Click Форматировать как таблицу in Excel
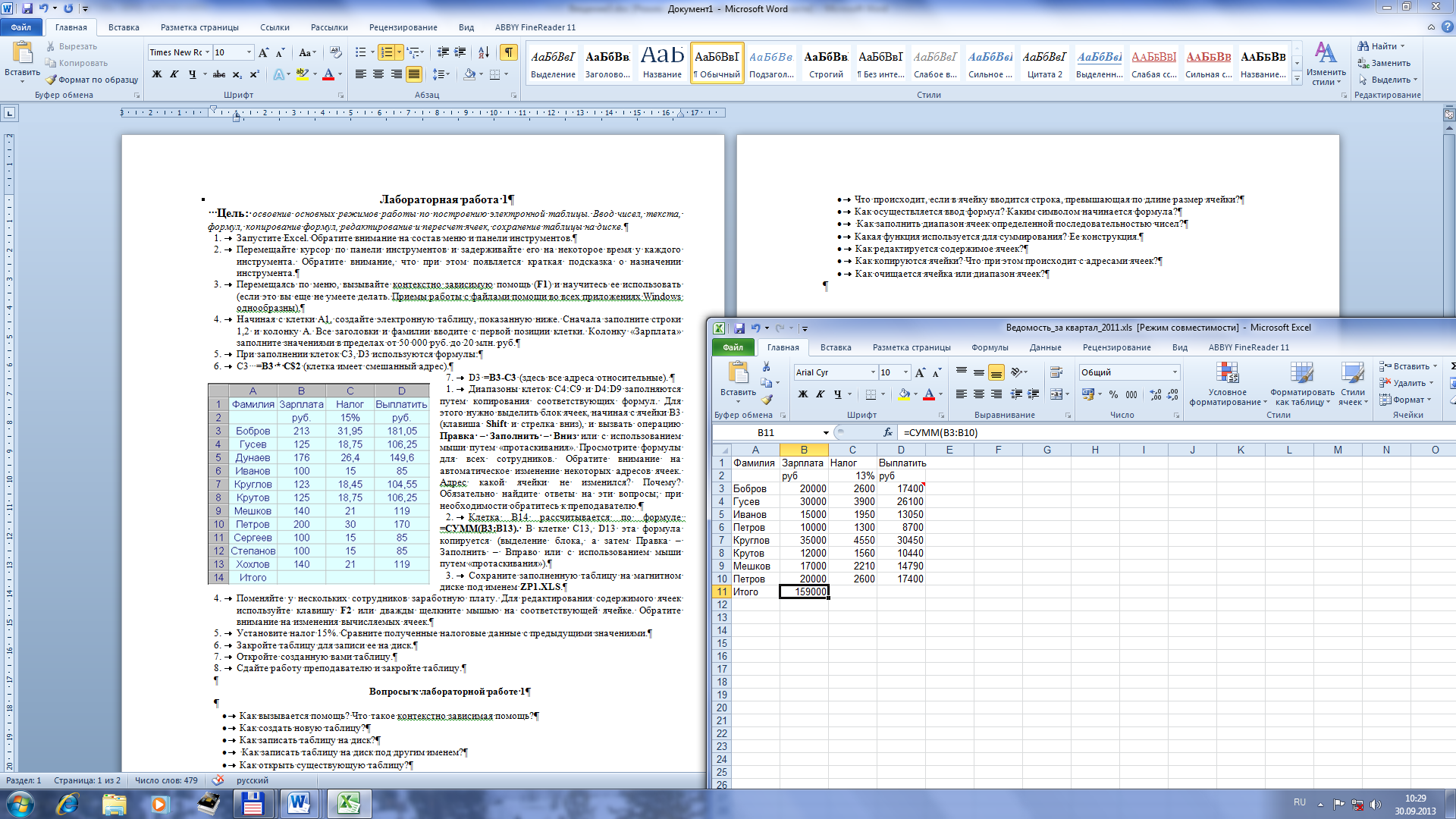1456x819 pixels. pyautogui.click(x=1302, y=384)
